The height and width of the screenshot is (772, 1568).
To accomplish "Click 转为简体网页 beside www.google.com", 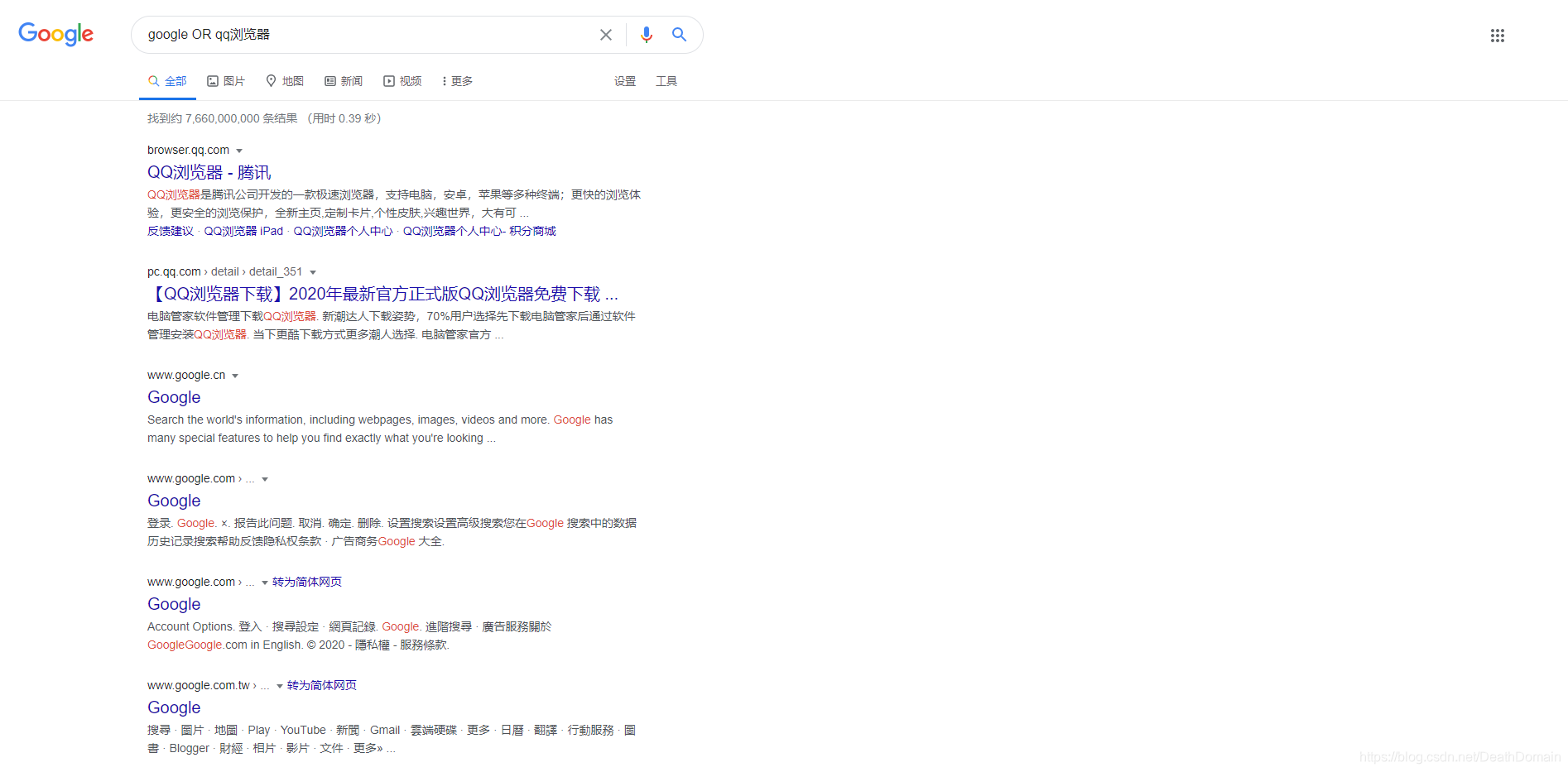I will coord(307,582).
